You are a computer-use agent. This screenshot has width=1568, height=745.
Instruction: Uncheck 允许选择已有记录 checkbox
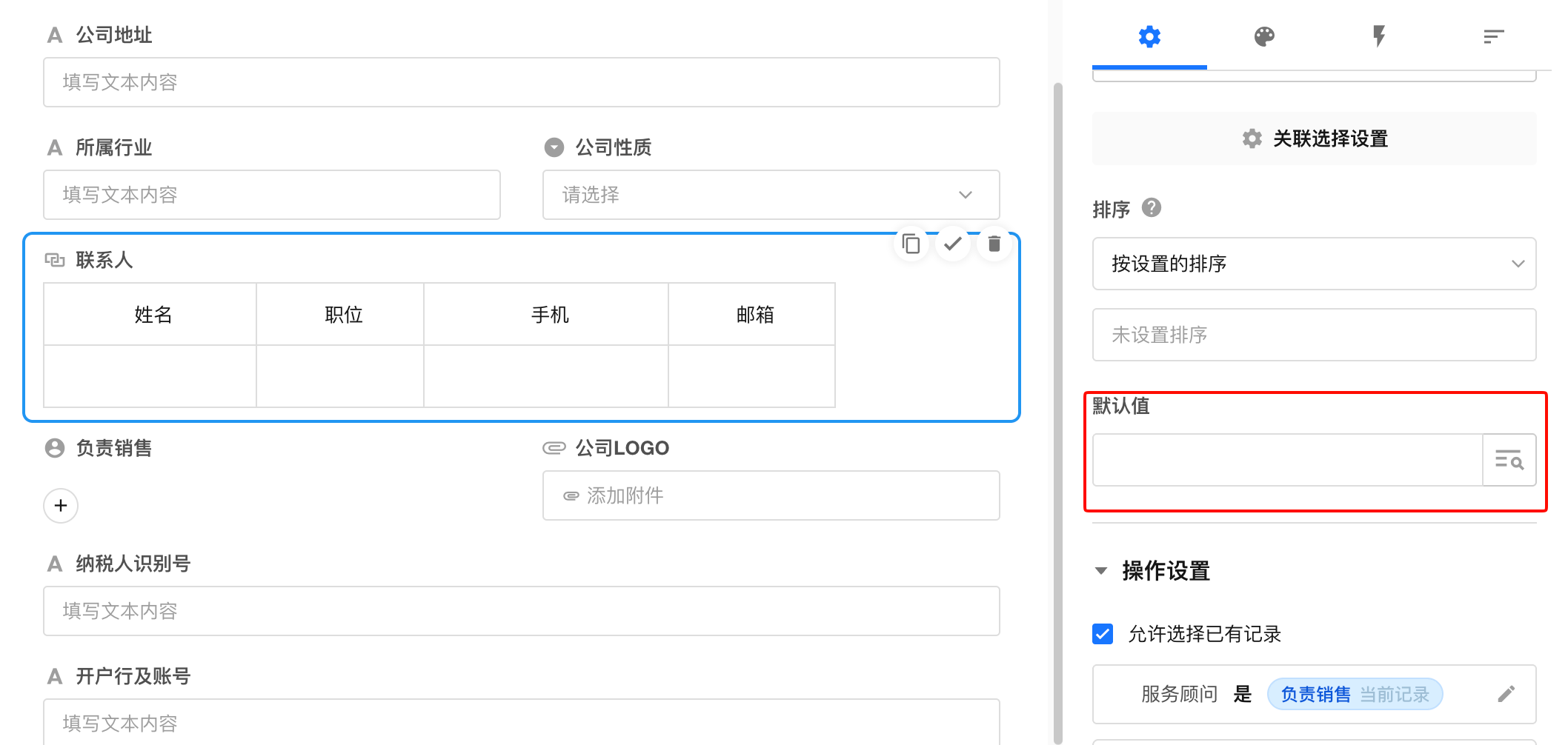click(1103, 634)
